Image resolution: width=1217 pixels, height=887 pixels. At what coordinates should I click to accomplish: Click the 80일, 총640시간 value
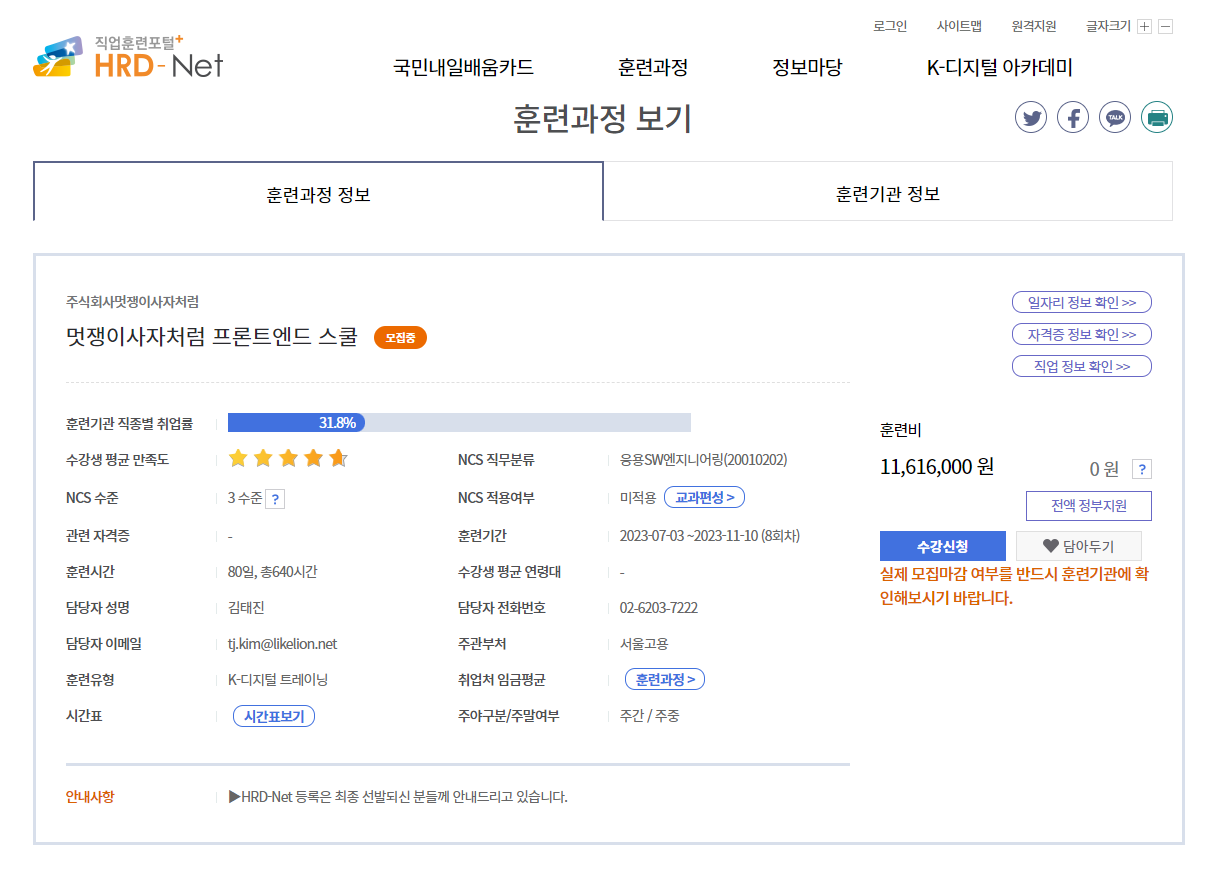(x=273, y=572)
